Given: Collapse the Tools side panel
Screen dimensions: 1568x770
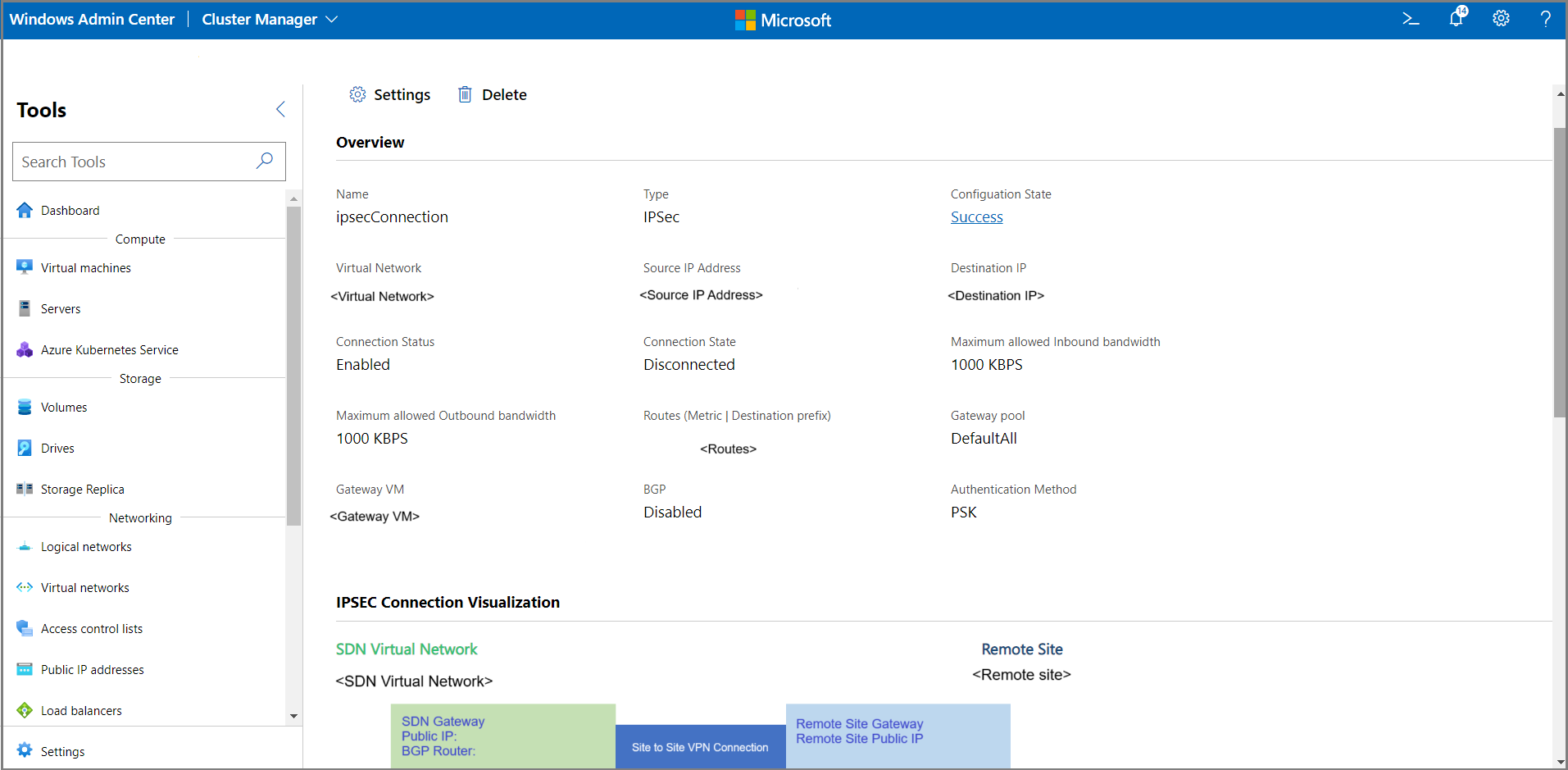Looking at the screenshot, I should point(280,109).
